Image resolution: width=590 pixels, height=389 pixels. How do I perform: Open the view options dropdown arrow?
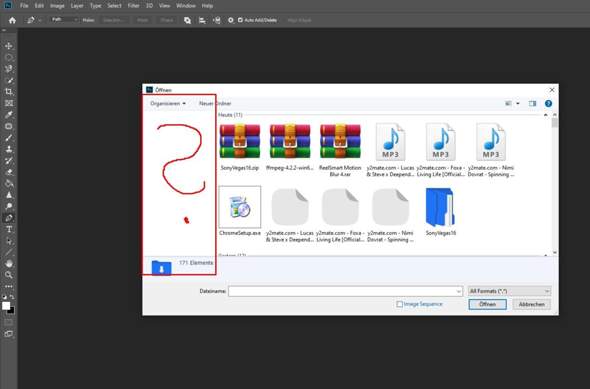(x=518, y=103)
